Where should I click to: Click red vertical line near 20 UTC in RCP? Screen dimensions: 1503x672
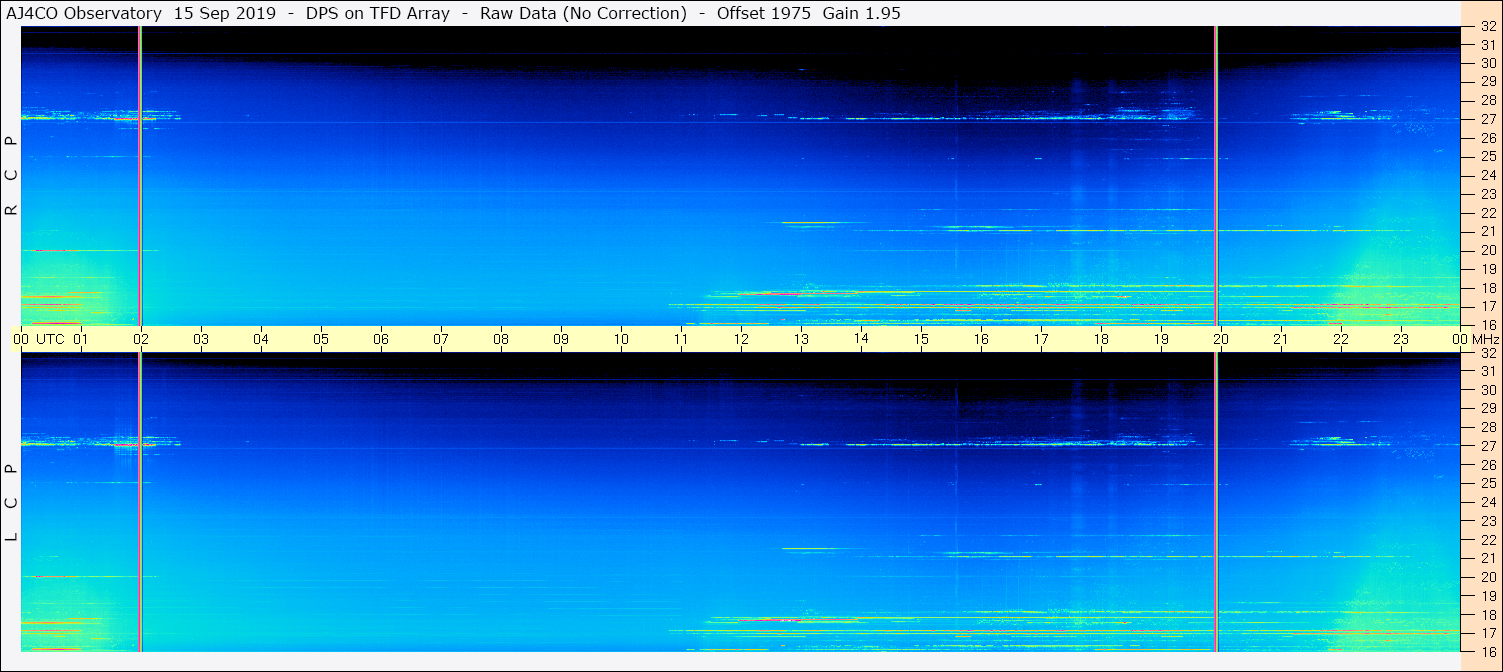click(x=1216, y=176)
